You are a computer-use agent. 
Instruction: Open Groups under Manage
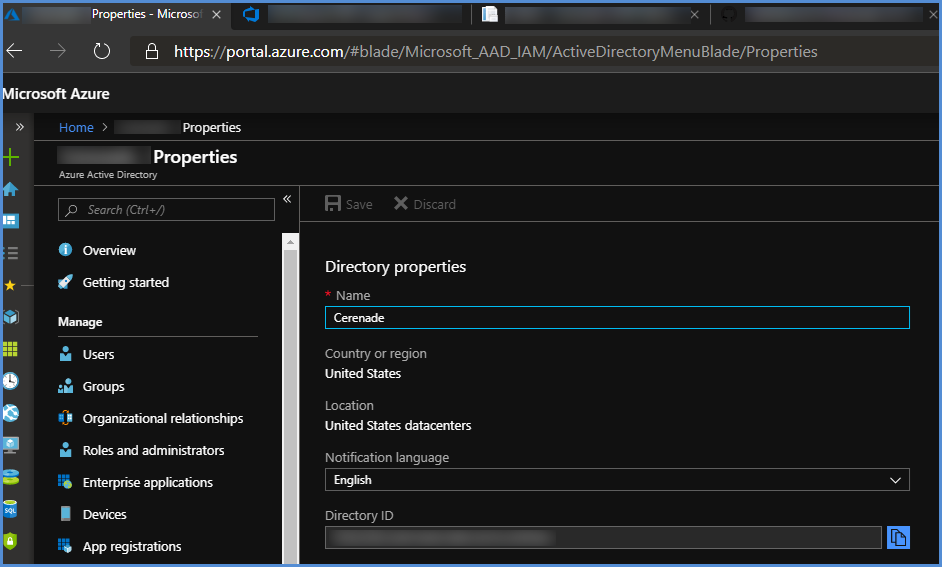(x=103, y=386)
